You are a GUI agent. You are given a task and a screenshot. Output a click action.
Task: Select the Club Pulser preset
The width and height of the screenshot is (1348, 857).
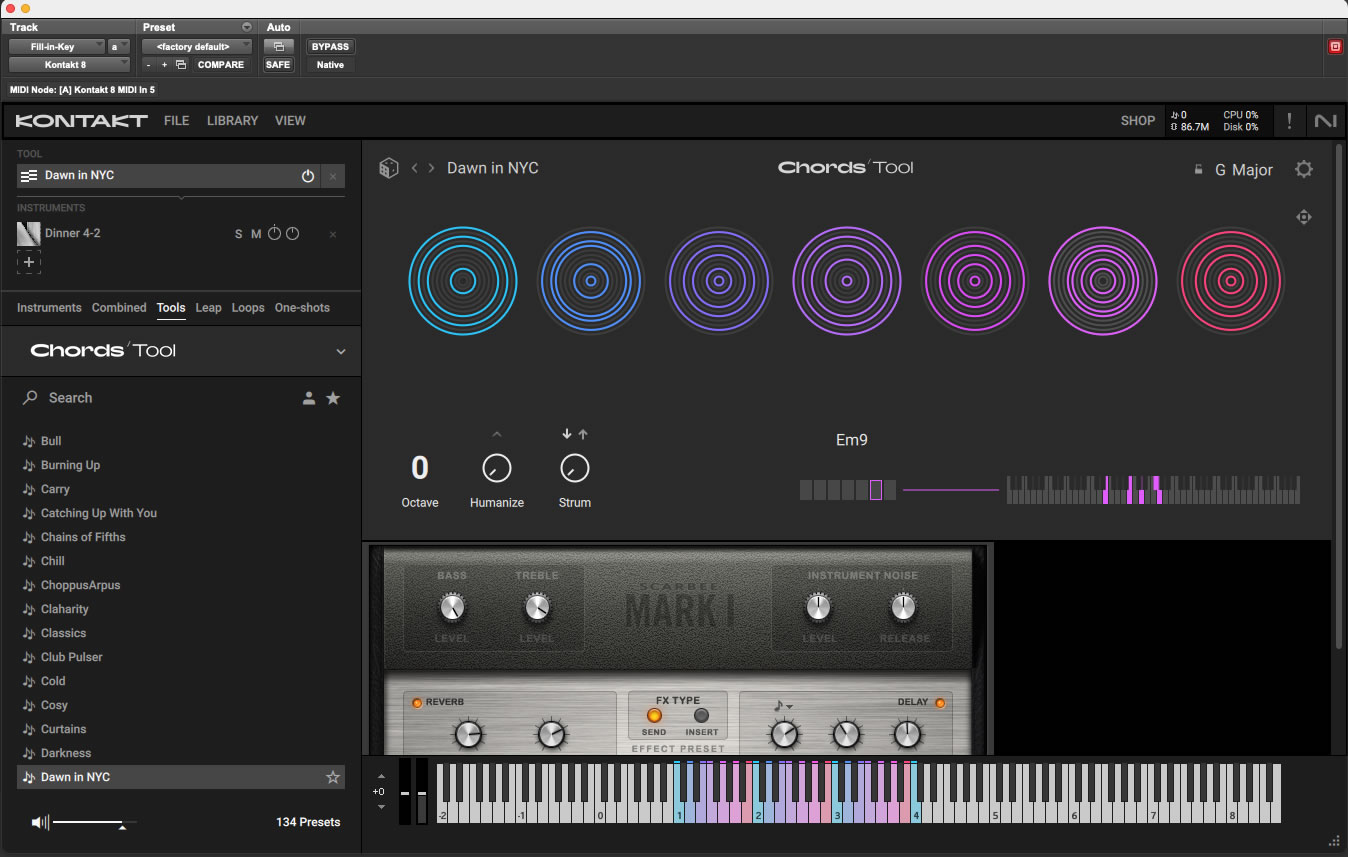(181, 657)
